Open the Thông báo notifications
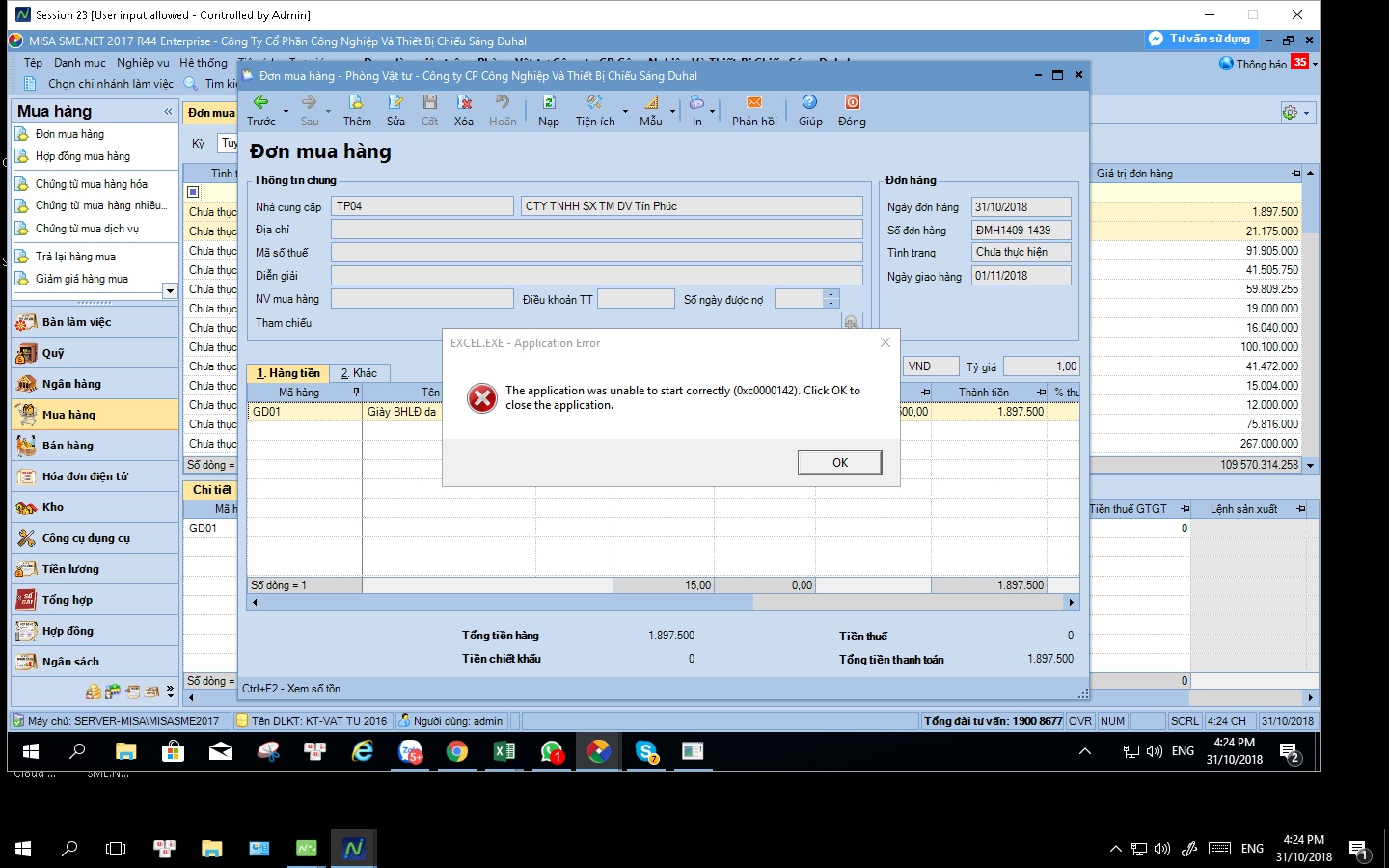This screenshot has height=868, width=1389. point(1263,64)
